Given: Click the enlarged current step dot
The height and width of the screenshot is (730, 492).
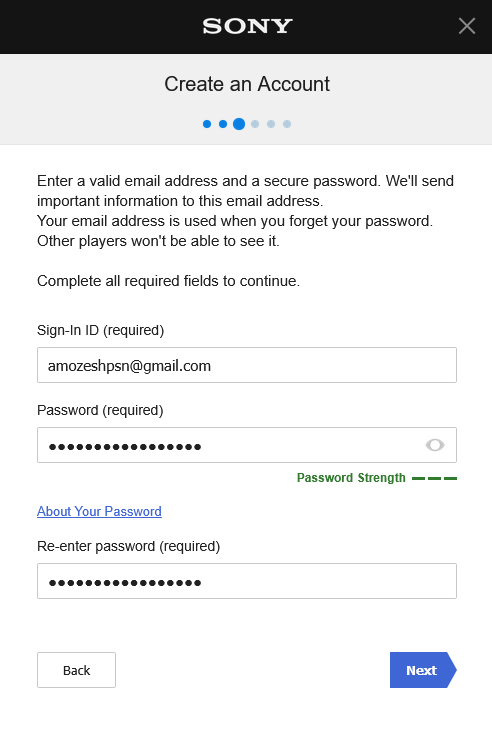Looking at the screenshot, I should 239,124.
